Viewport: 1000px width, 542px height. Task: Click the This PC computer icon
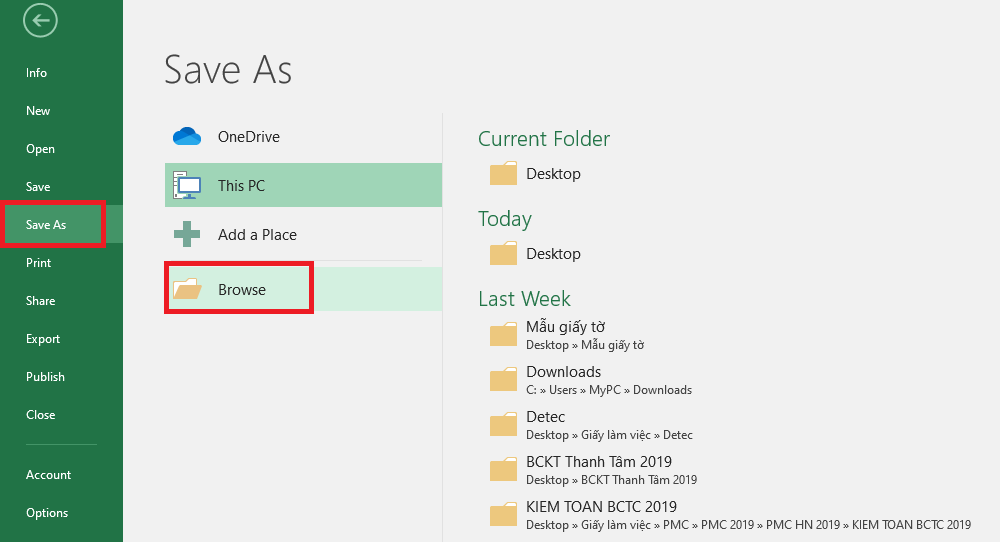(187, 186)
